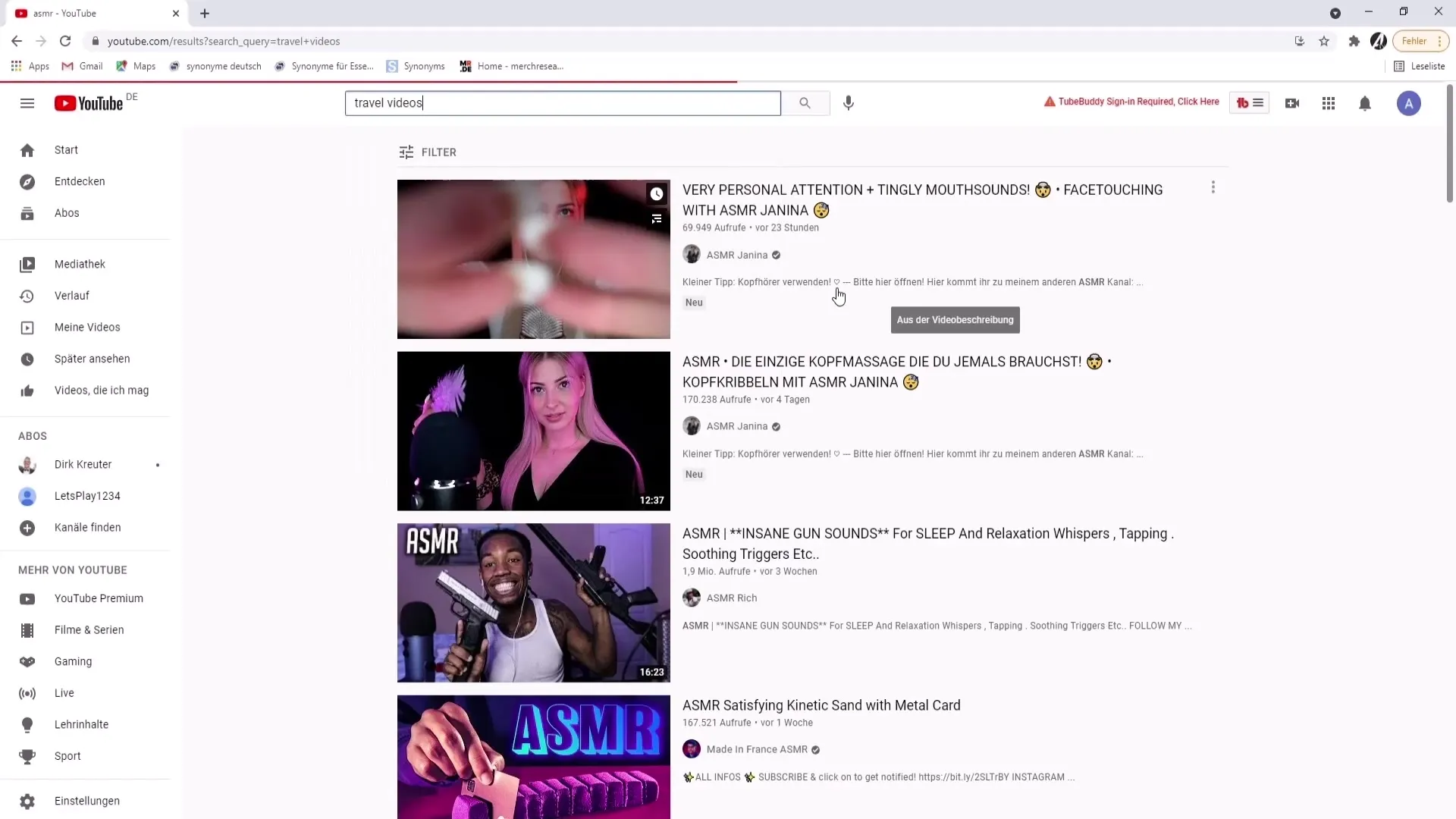Open a new browser tab
The image size is (1456, 819).
click(x=205, y=13)
